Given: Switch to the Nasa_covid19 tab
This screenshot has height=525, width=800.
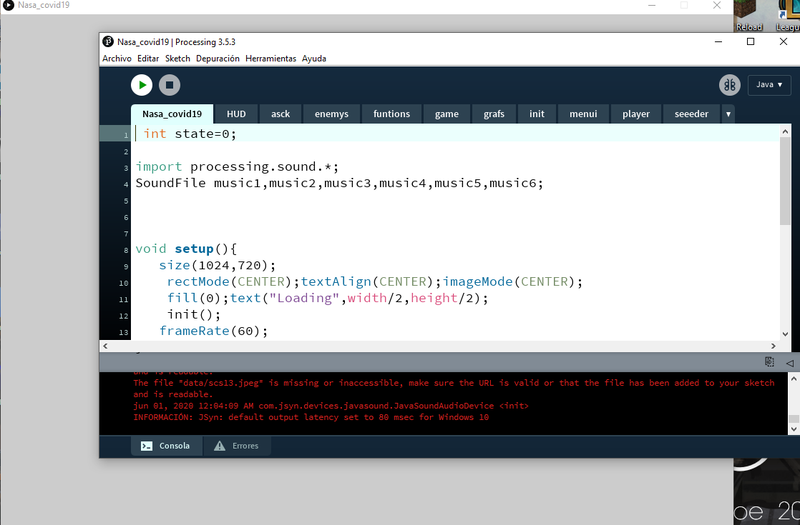Looking at the screenshot, I should click(172, 114).
